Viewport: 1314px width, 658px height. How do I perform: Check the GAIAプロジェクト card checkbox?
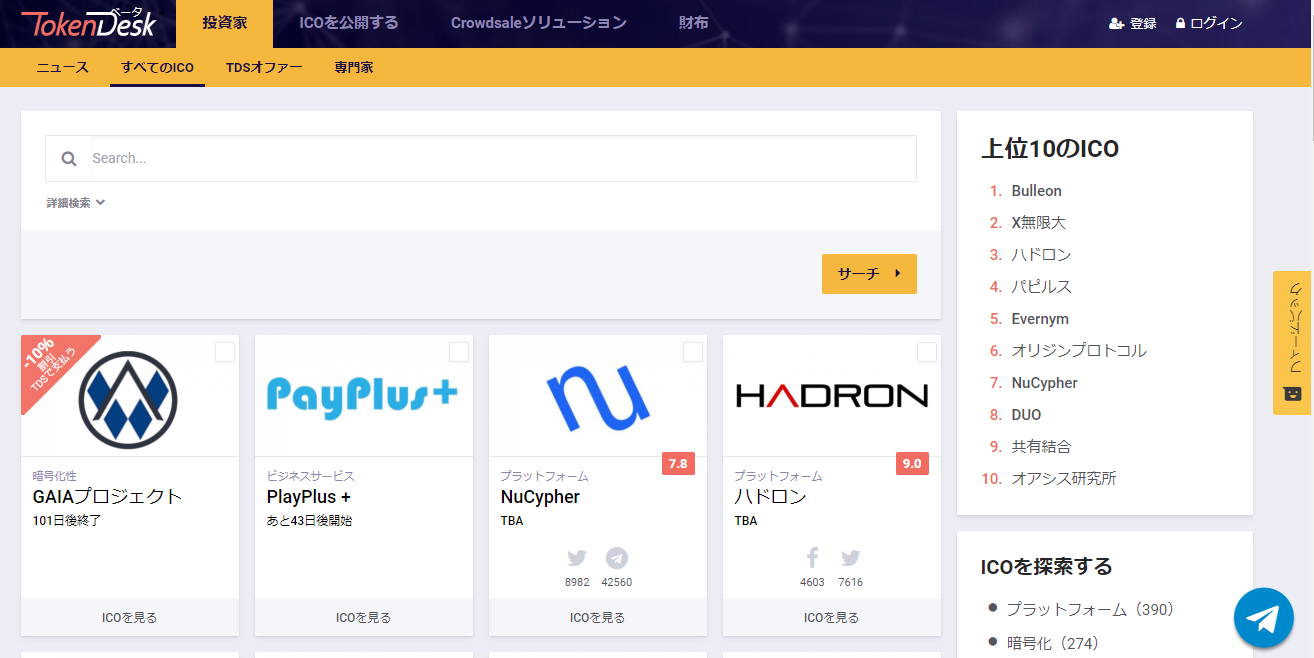coord(225,352)
